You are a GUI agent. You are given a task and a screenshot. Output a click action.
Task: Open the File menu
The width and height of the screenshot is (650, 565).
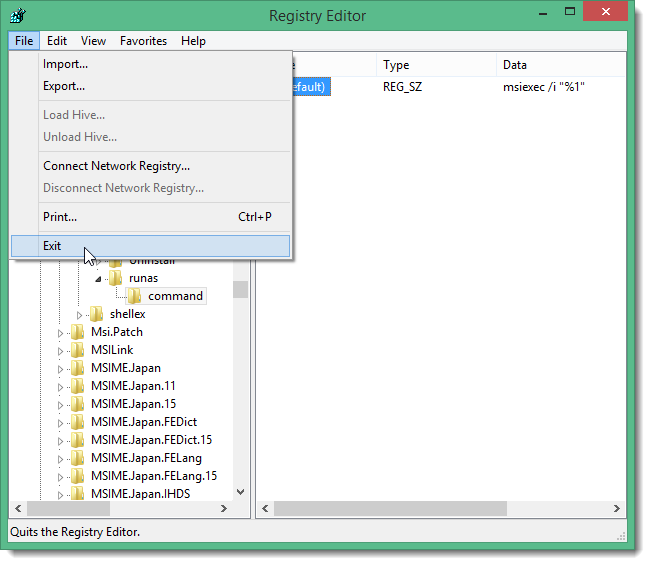(24, 41)
